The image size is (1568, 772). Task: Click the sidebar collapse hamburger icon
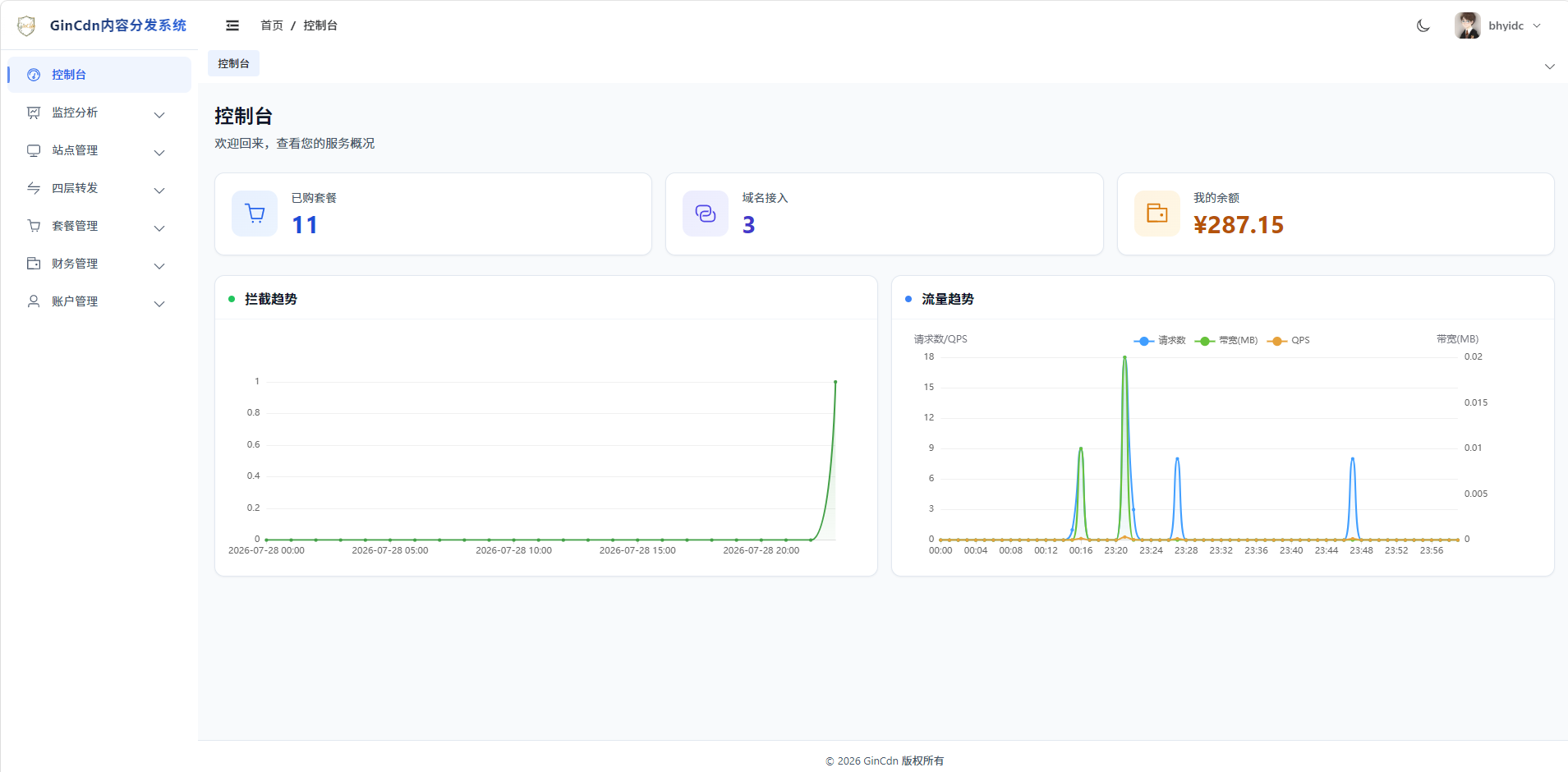[232, 25]
